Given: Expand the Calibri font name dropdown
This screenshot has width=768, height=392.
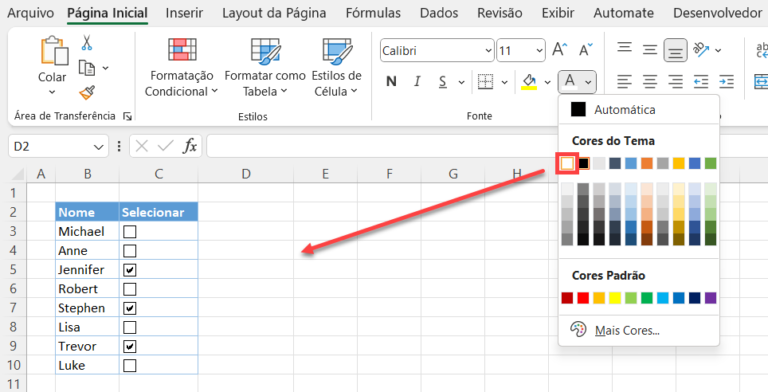Looking at the screenshot, I should point(488,50).
